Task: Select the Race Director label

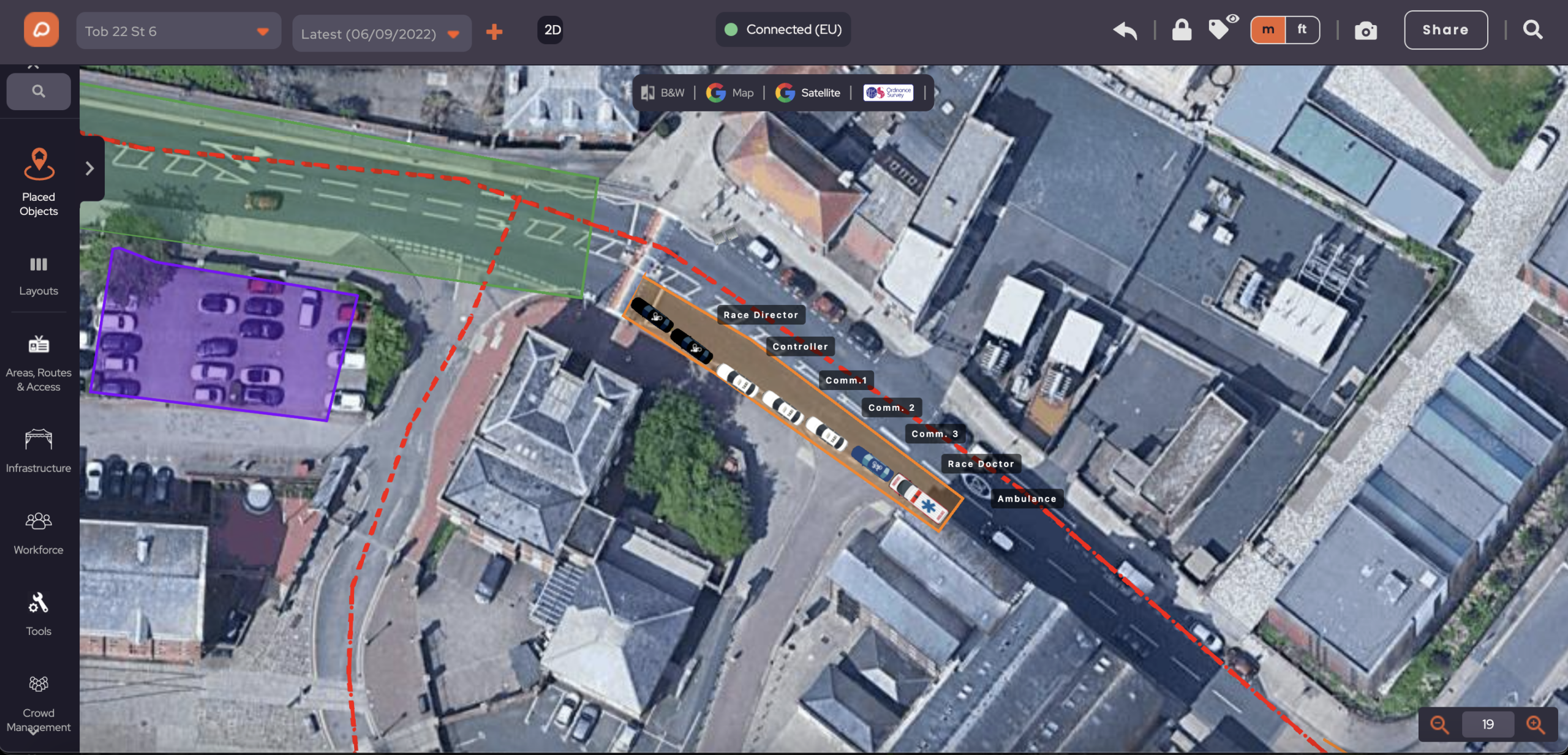Action: [x=761, y=315]
